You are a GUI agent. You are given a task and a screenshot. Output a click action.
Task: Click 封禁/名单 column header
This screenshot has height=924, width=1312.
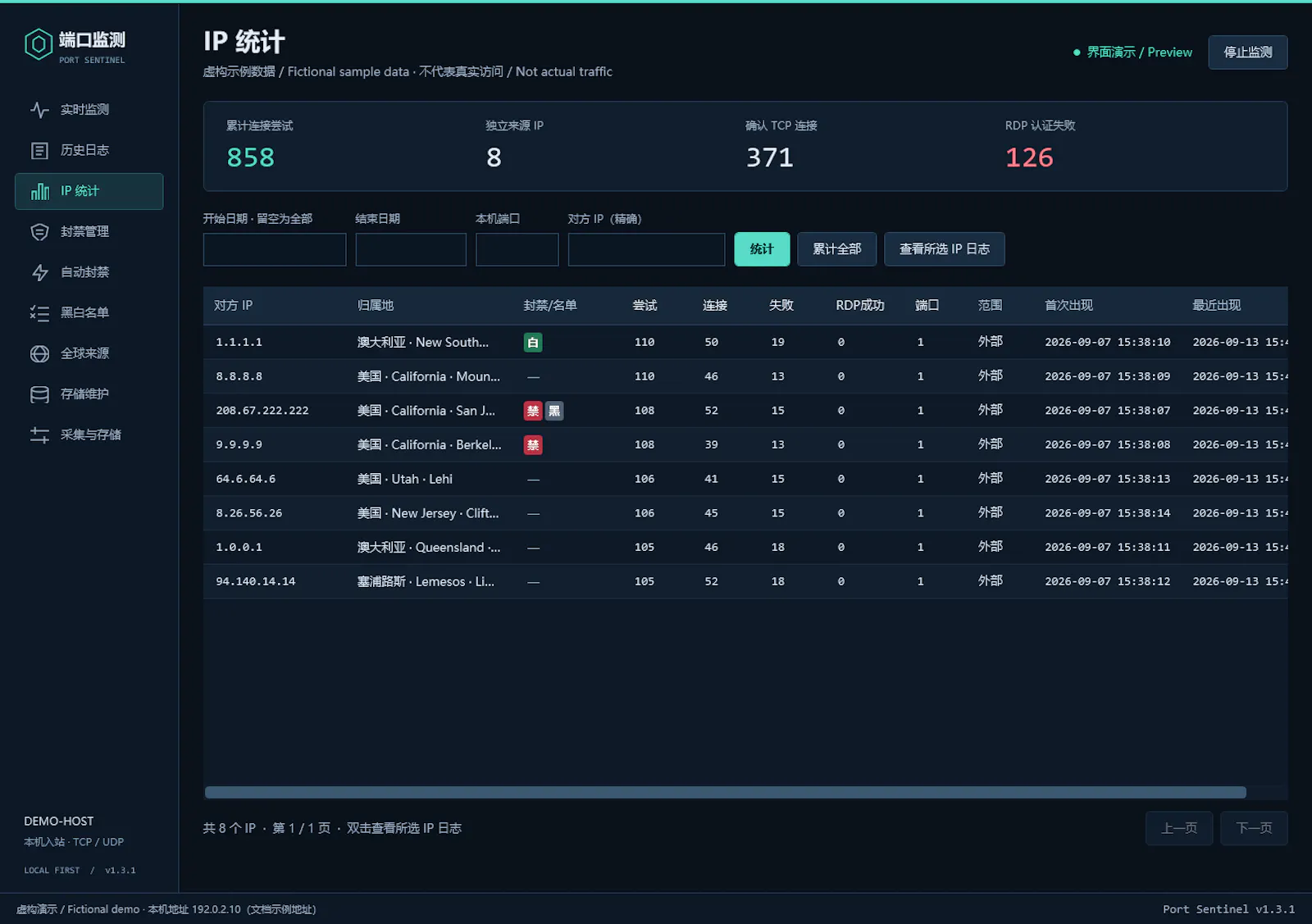tap(550, 306)
